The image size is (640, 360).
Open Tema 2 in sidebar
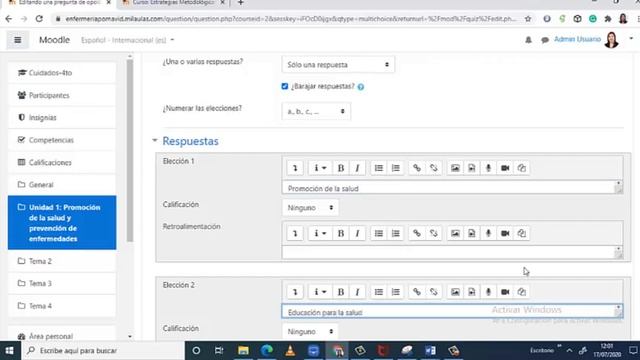click(x=62, y=261)
